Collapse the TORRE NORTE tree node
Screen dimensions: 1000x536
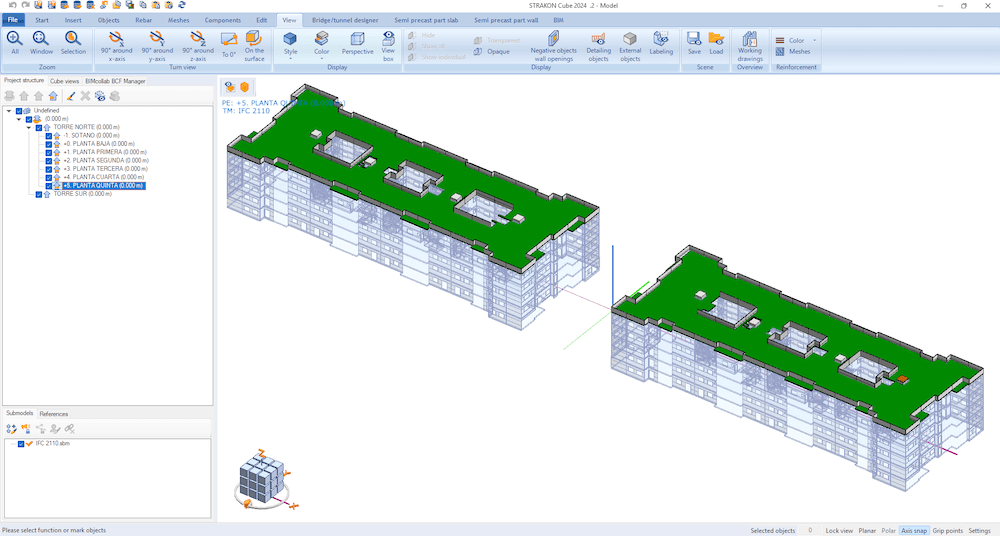point(29,127)
